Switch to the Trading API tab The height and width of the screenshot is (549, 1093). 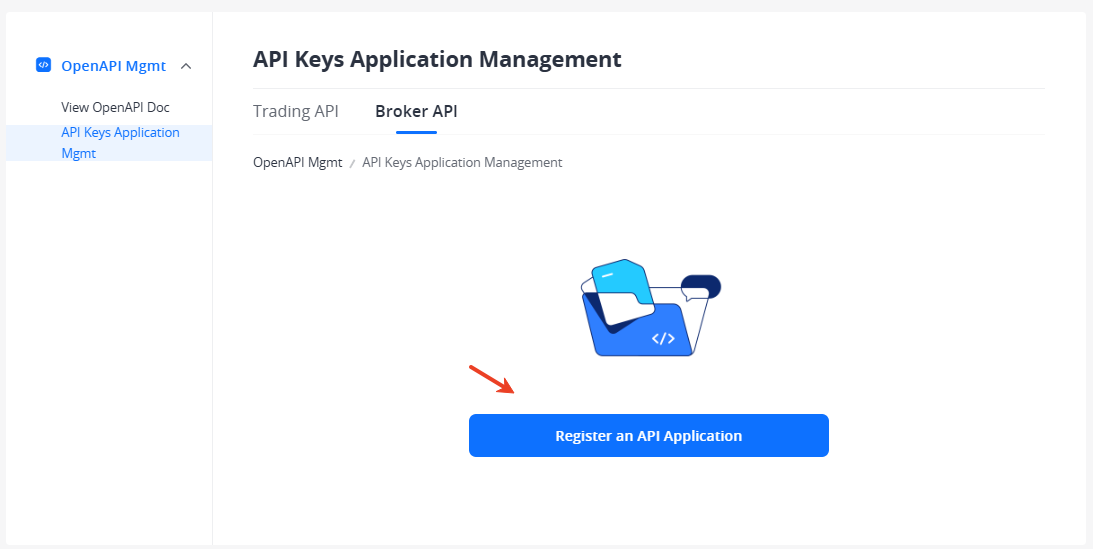pyautogui.click(x=295, y=111)
